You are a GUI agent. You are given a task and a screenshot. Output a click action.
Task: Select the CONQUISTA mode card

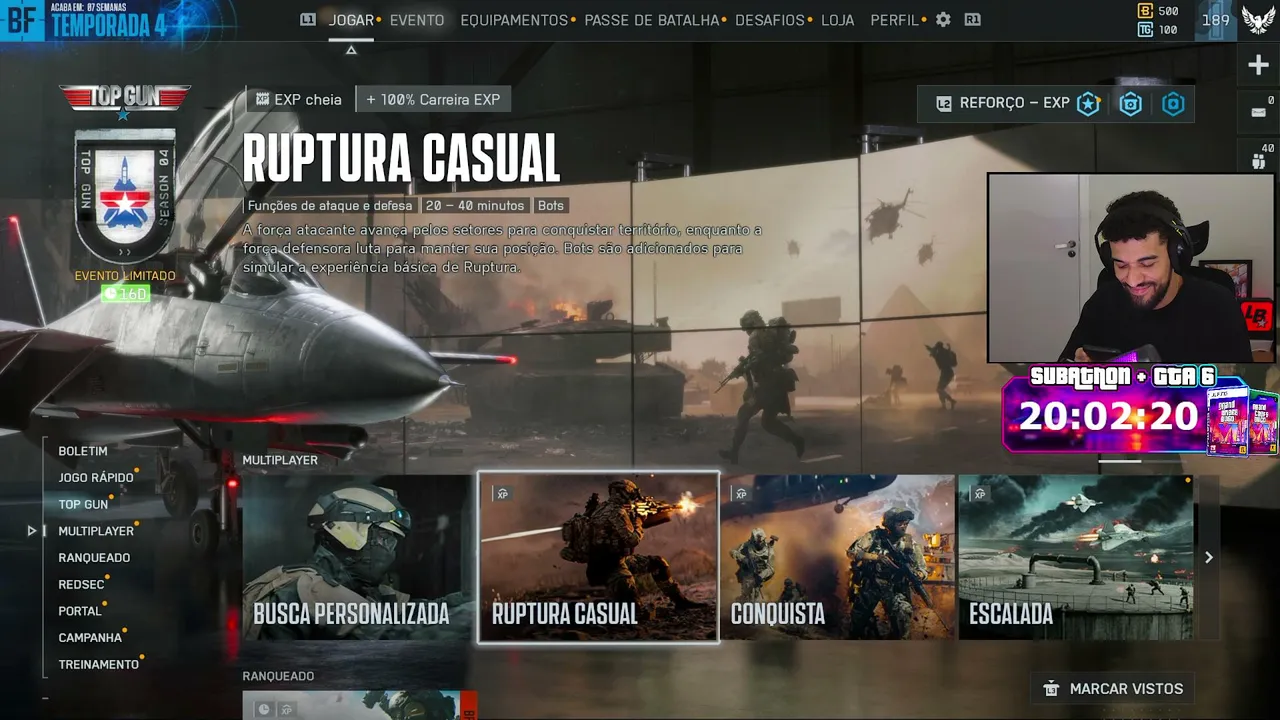pyautogui.click(x=837, y=557)
